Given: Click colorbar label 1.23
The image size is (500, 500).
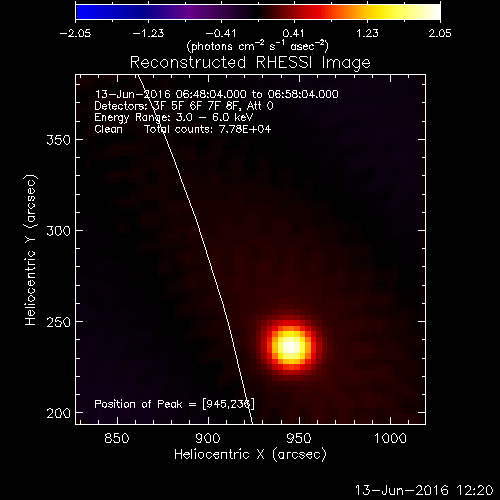Looking at the screenshot, I should click(x=367, y=33).
